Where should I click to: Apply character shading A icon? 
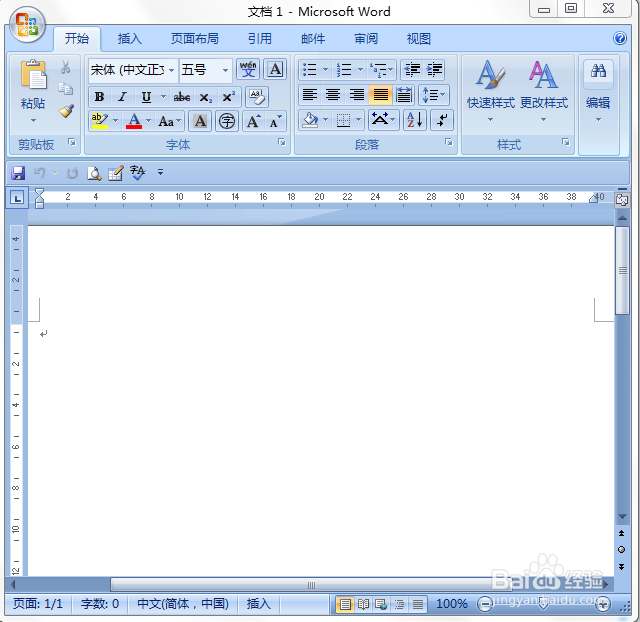[200, 121]
